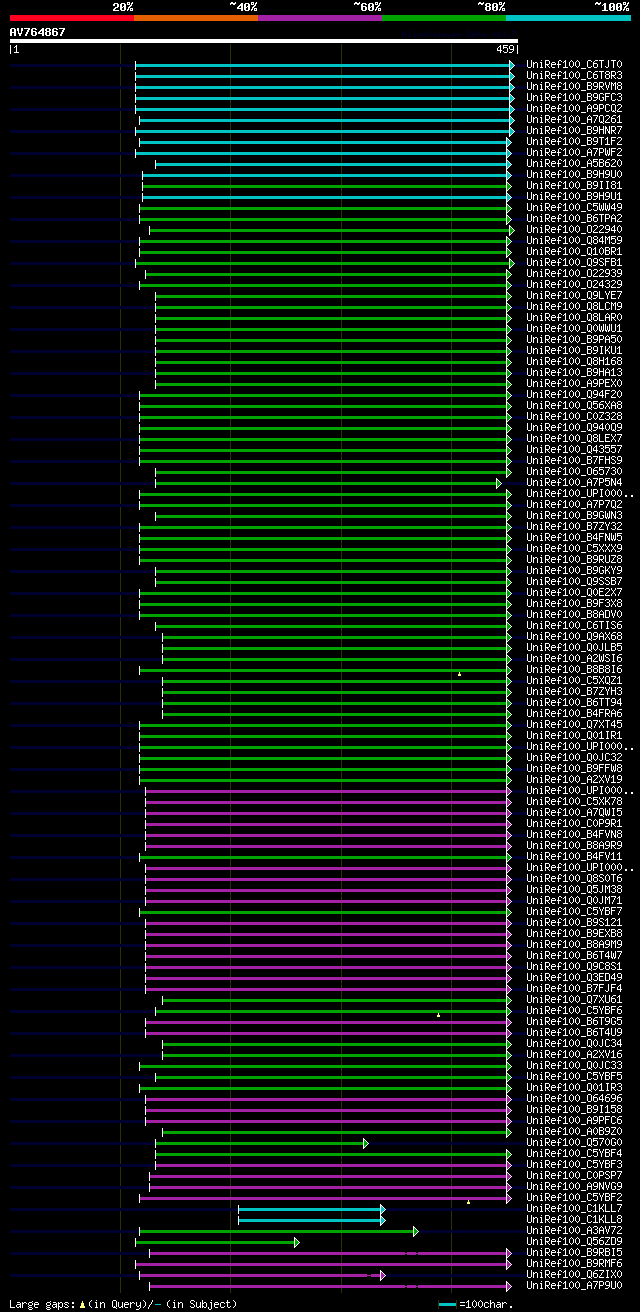Open the UniRef100_Q9SSB7 entry

(574, 582)
